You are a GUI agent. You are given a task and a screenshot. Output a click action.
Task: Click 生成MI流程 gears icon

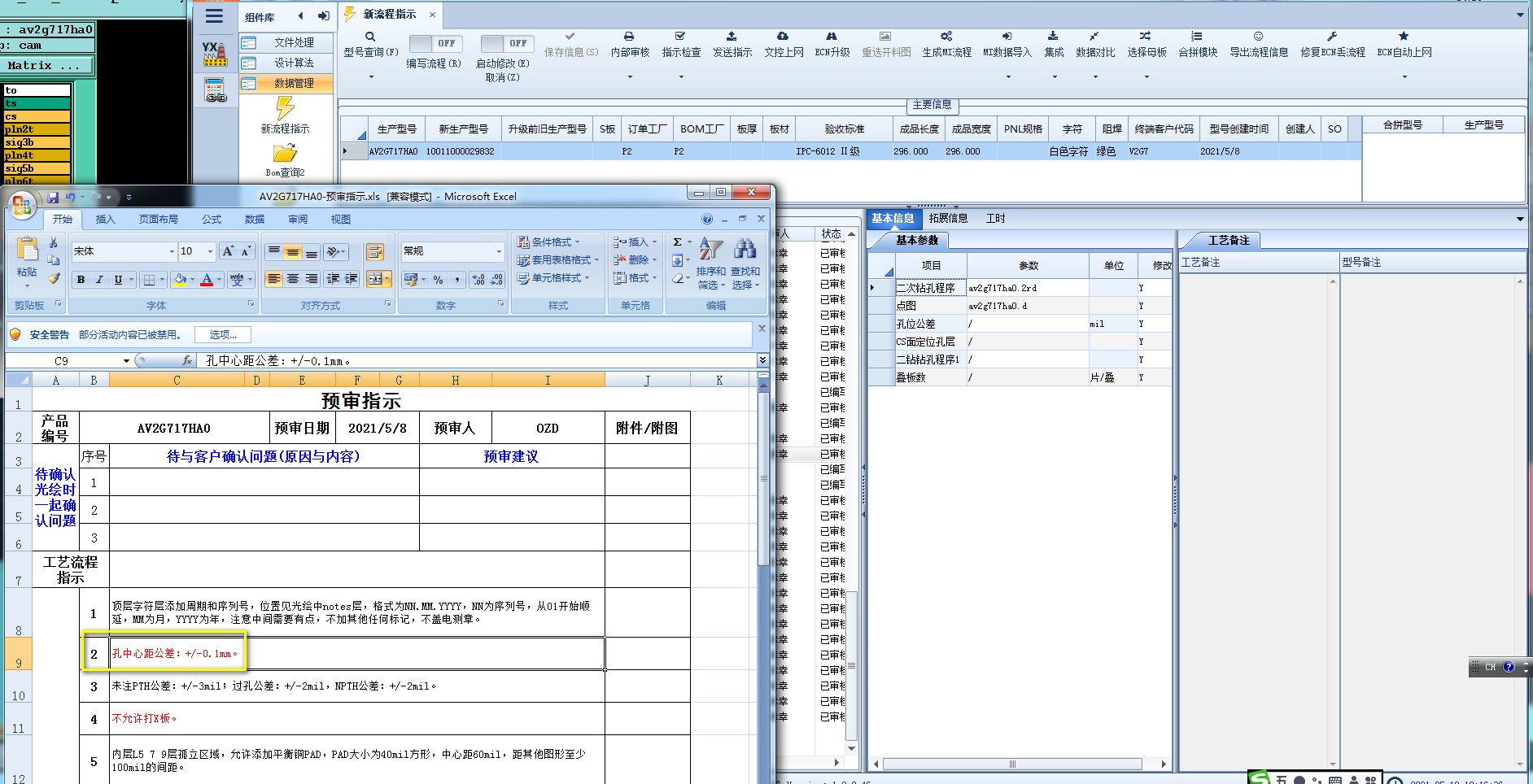(946, 37)
